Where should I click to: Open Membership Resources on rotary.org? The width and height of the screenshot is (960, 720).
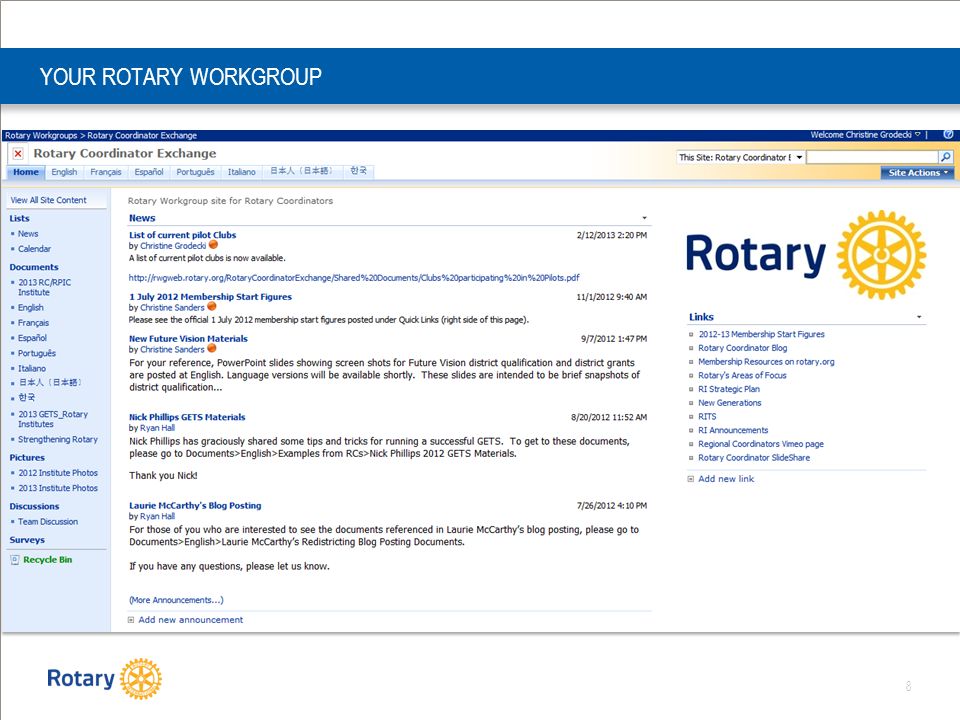tap(766, 362)
